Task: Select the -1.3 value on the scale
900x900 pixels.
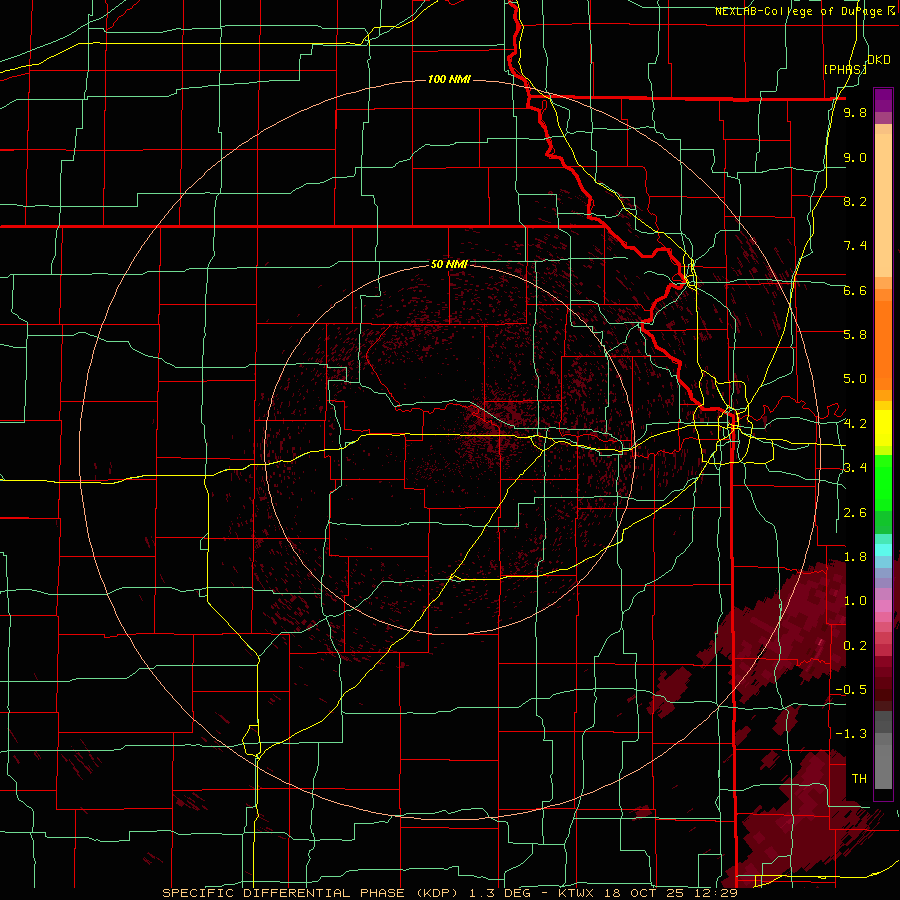Action: [851, 734]
